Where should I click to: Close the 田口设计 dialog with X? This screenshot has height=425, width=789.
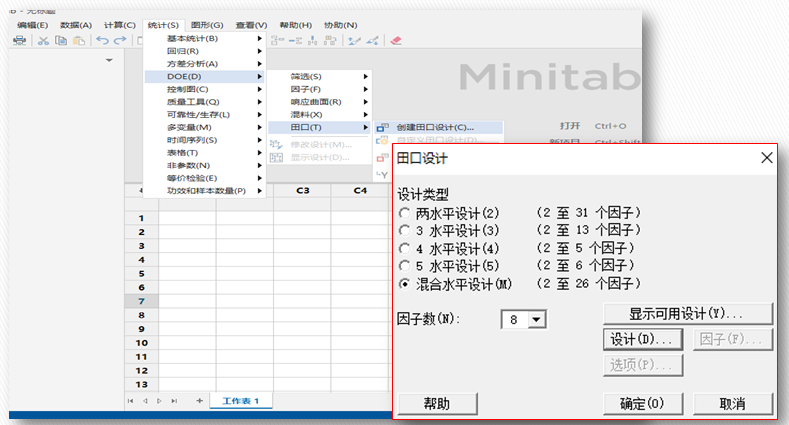[766, 158]
